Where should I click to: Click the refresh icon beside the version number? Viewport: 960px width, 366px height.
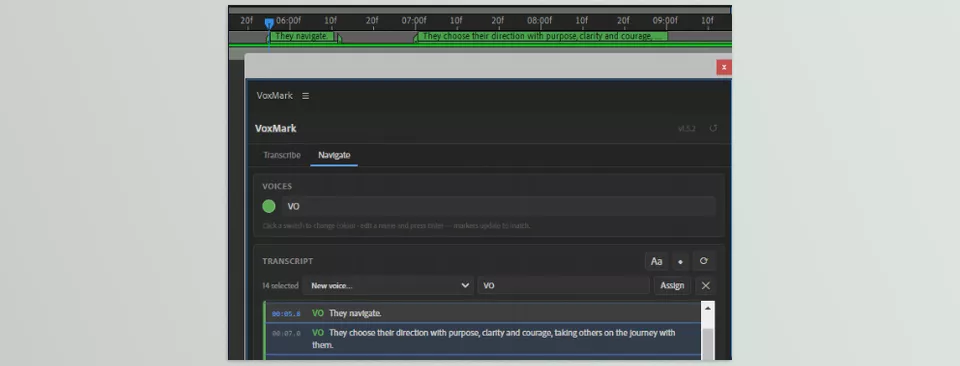click(713, 129)
